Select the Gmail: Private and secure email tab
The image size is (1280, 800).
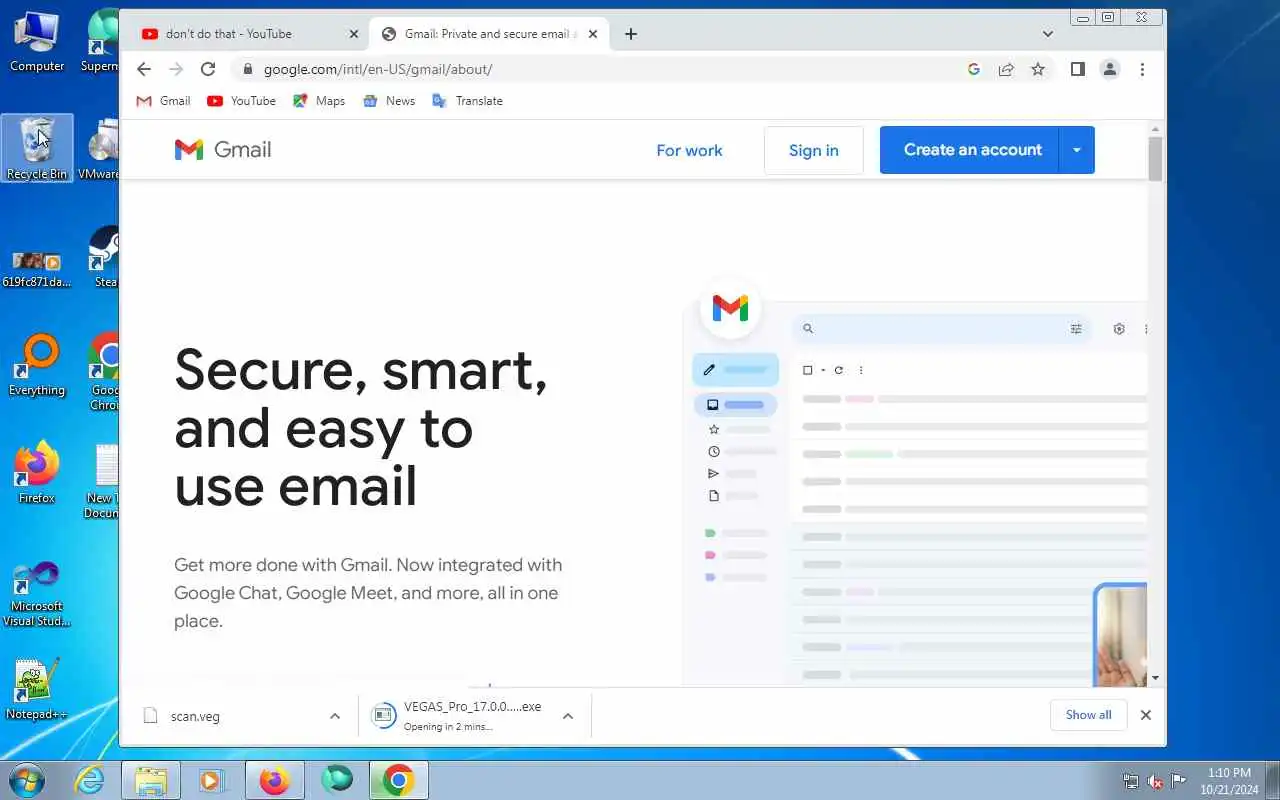489,34
